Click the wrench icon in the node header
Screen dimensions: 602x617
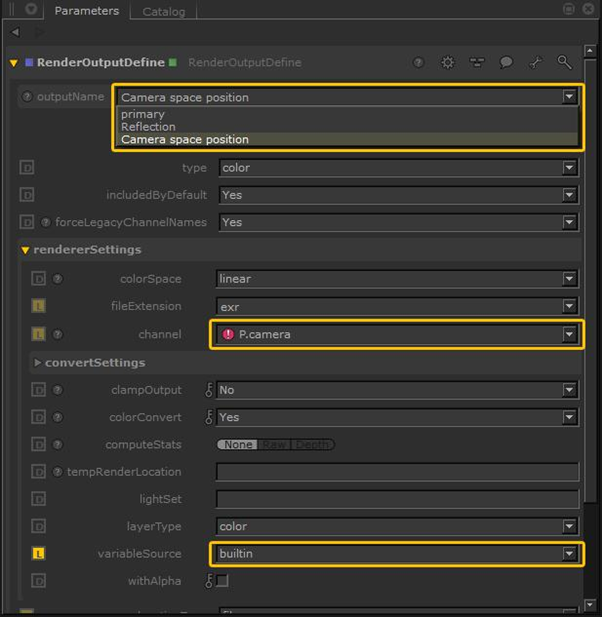(x=535, y=62)
